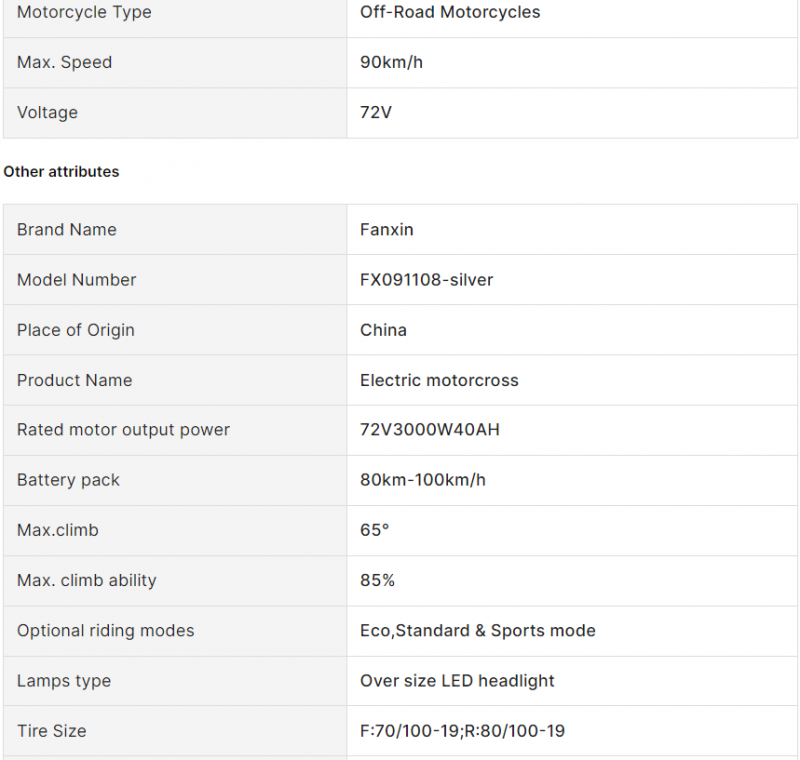Click the Electric motorcross product name

(439, 381)
